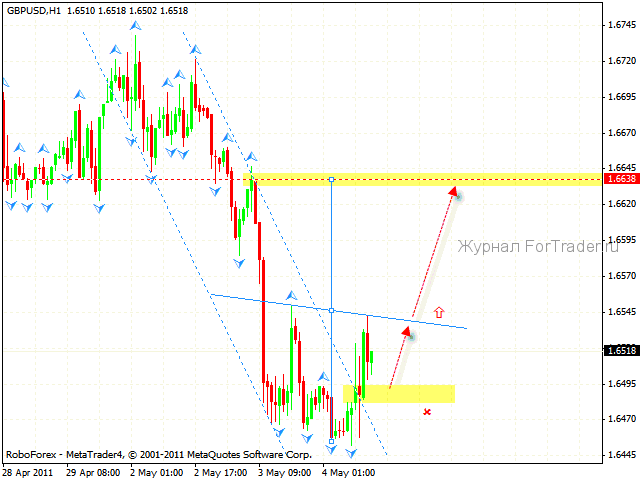
Task: Click the black 1.6518 current price label
Action: tap(621, 350)
